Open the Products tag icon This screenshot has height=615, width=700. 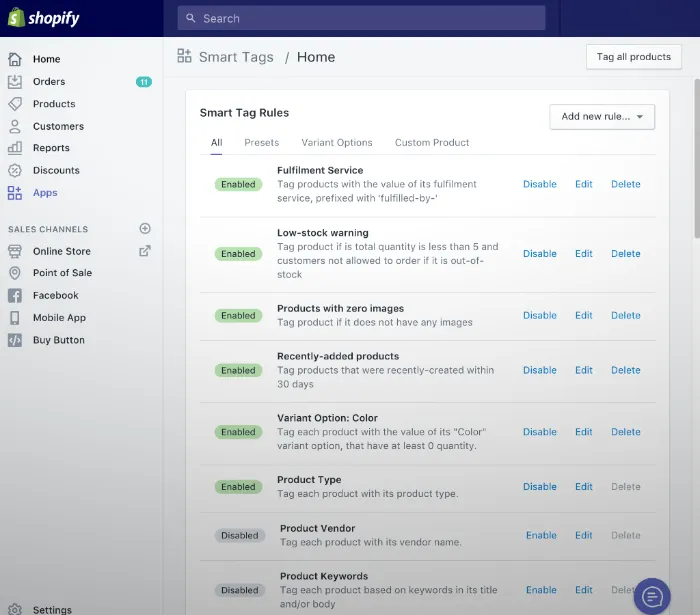[x=15, y=104]
